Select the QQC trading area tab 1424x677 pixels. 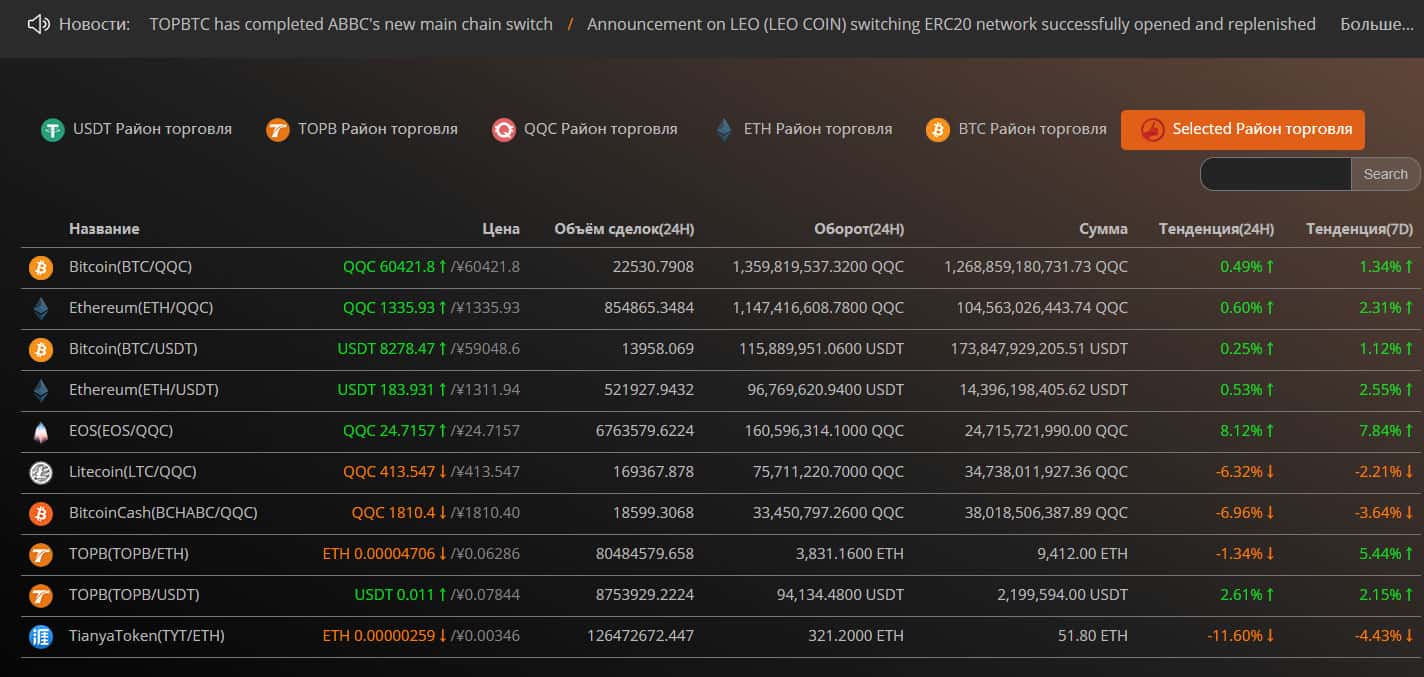[x=585, y=129]
